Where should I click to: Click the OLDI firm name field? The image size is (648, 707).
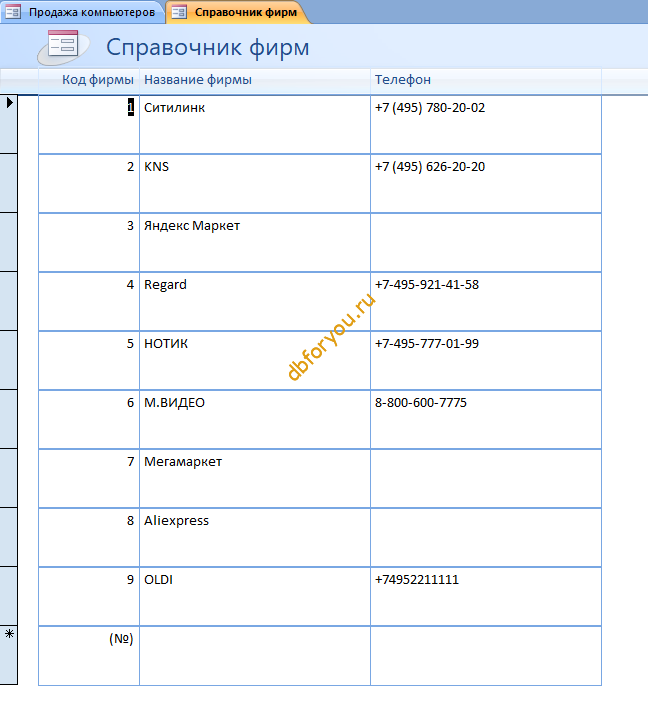click(255, 597)
